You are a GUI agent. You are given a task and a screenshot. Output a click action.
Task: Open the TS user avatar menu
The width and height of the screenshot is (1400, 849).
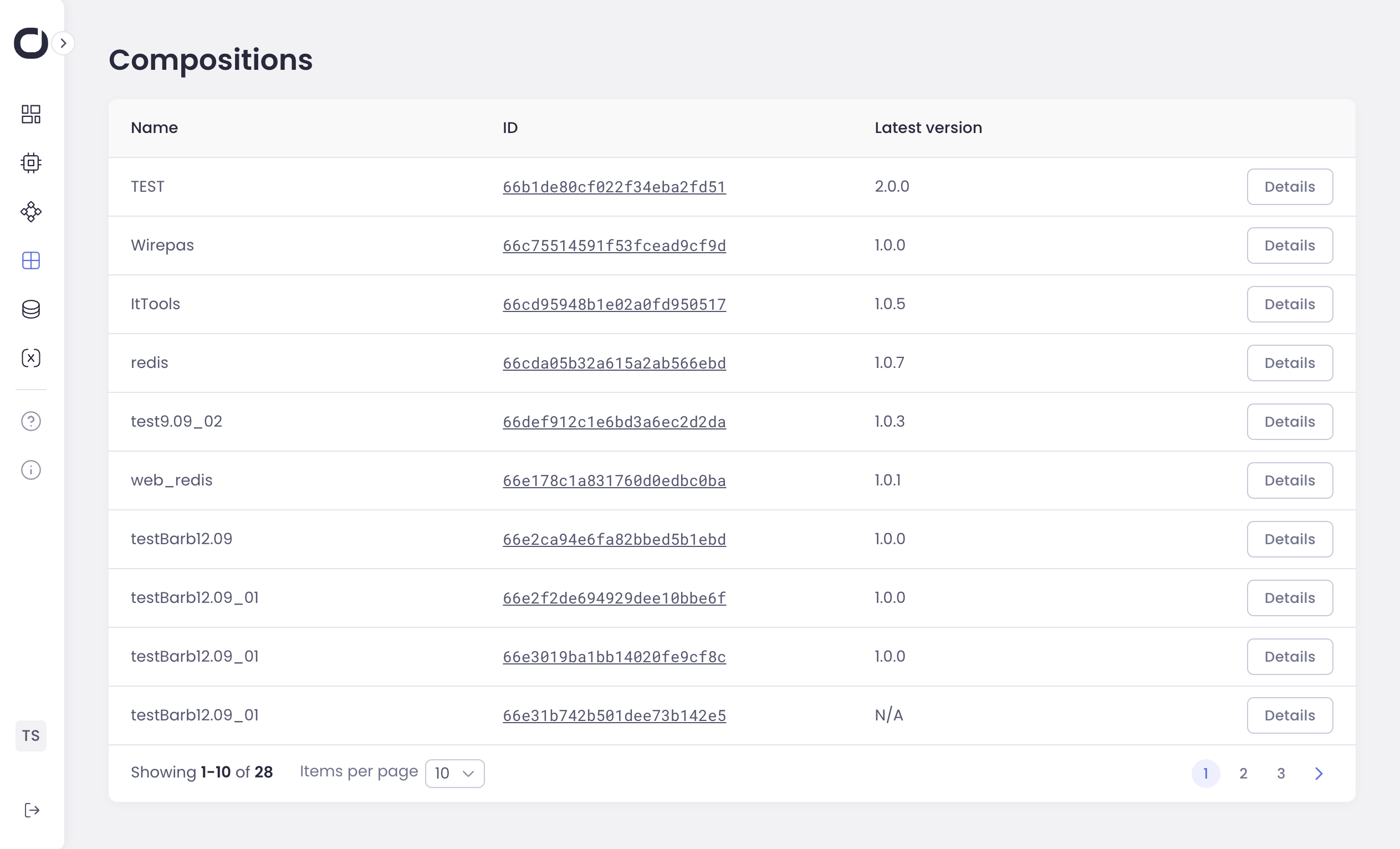point(30,736)
